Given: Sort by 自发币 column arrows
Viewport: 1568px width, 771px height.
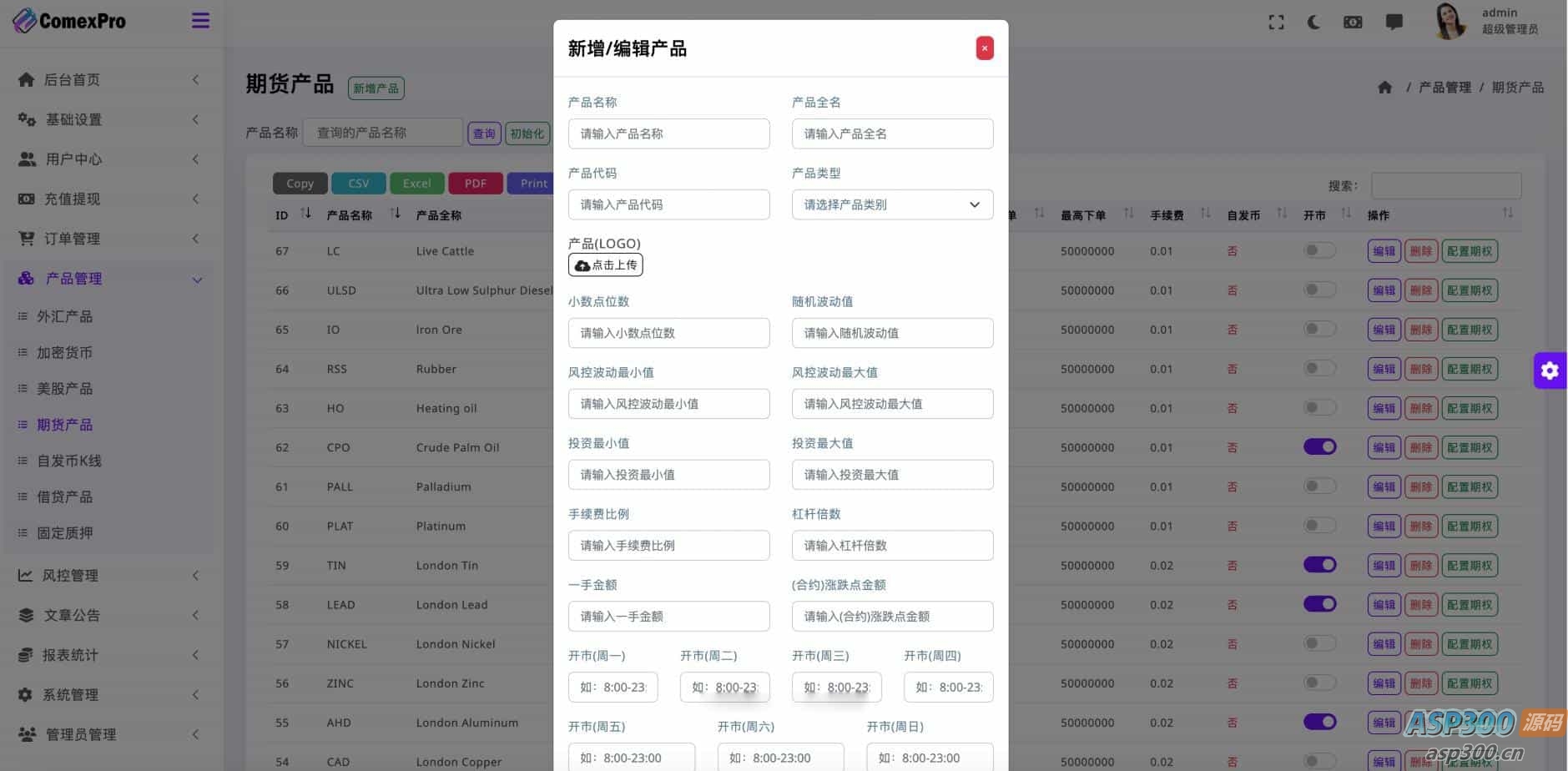Looking at the screenshot, I should 1282,214.
